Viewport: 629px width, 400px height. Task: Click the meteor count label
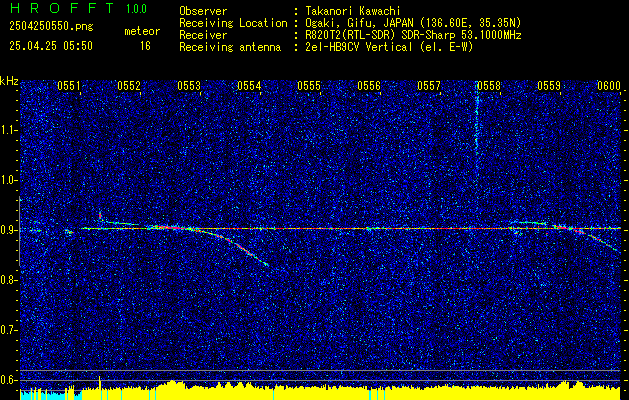click(142, 31)
